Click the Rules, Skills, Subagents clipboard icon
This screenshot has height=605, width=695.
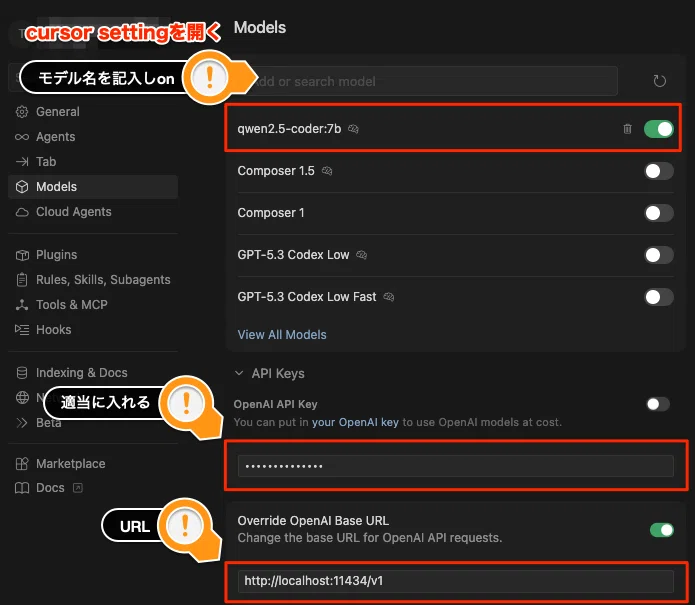(22, 280)
